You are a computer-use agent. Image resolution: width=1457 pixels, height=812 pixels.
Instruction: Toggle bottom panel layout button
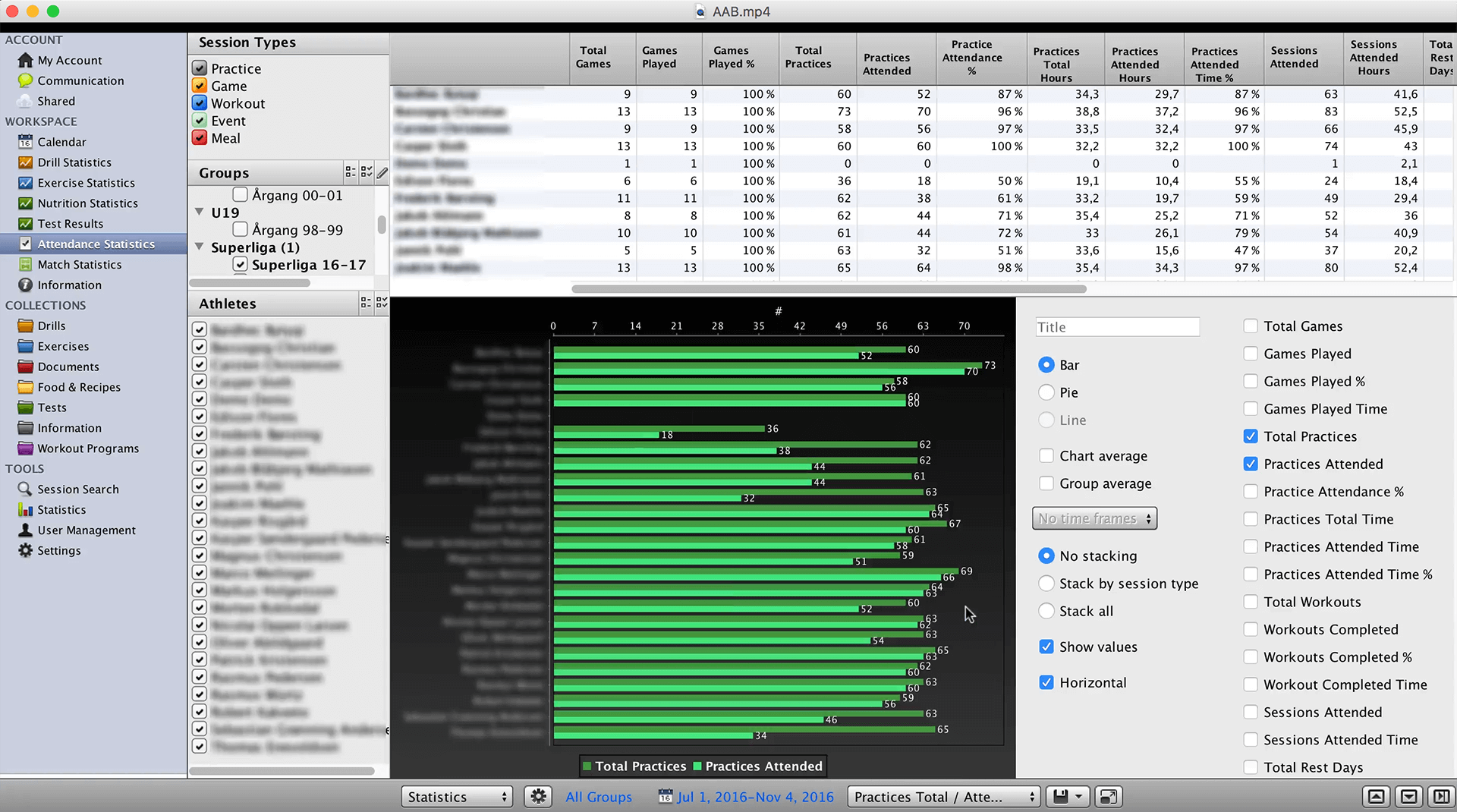[x=1408, y=797]
